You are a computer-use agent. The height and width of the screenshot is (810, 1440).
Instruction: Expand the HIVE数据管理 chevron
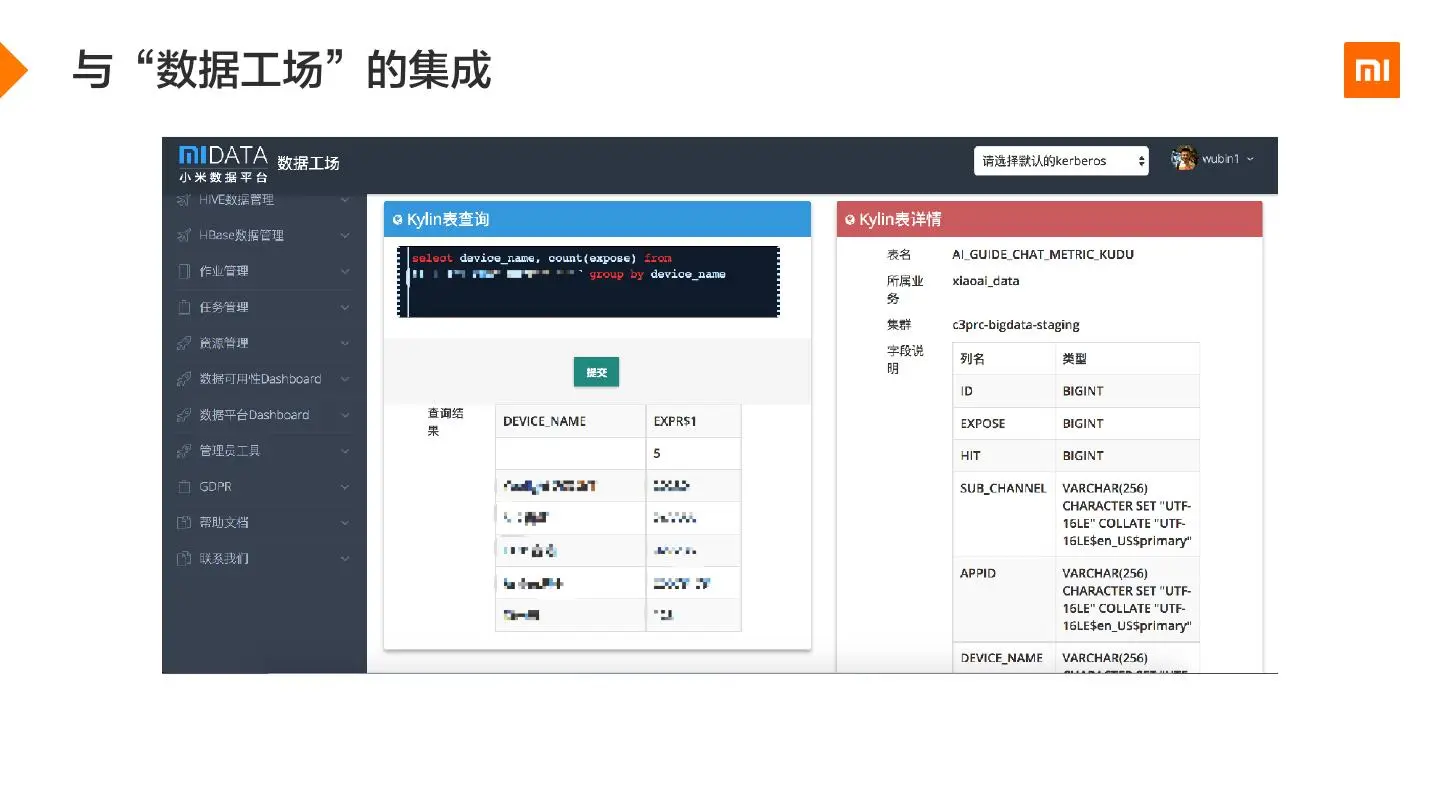(345, 200)
